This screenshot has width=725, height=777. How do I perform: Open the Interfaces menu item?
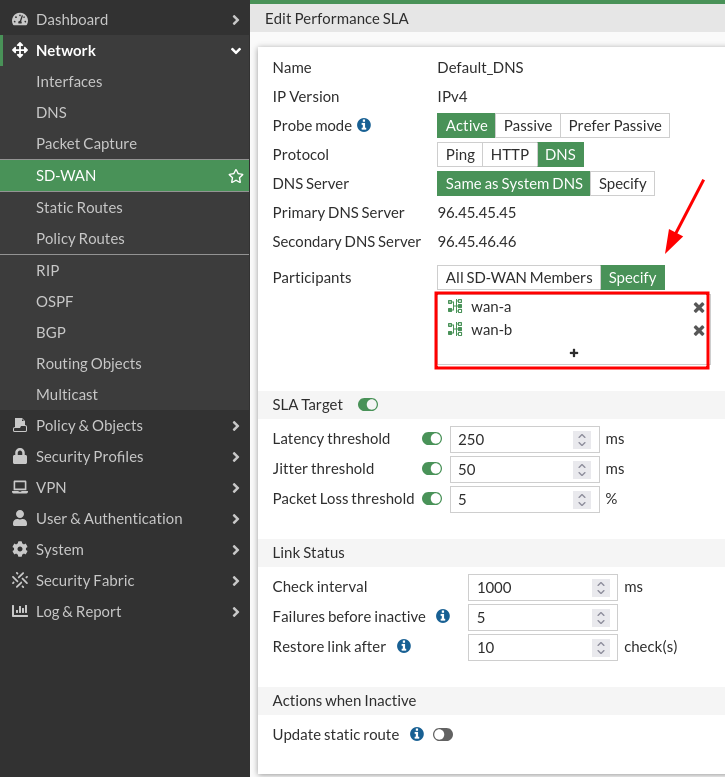(69, 82)
